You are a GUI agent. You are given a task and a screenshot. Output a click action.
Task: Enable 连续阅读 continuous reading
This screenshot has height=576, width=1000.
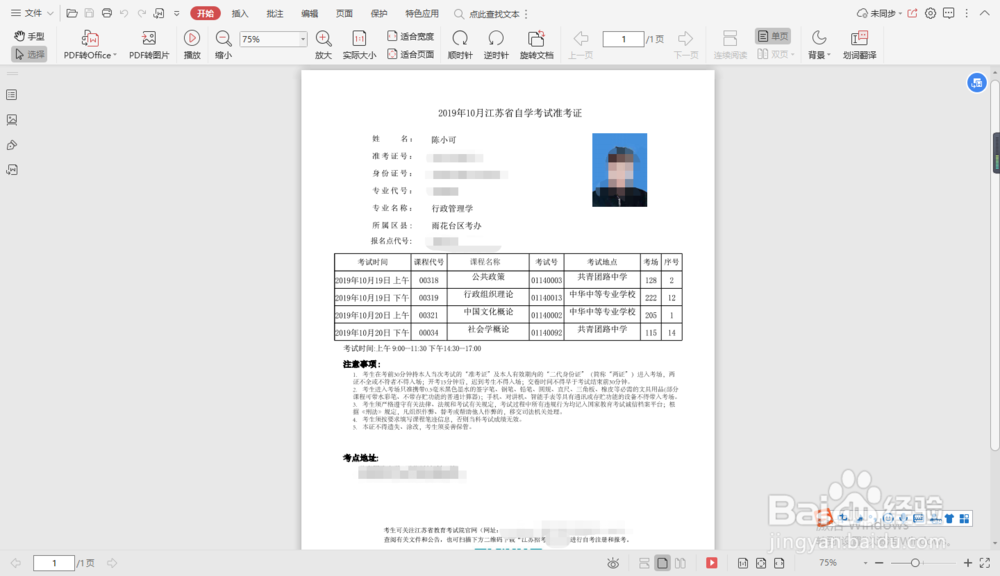coord(730,45)
